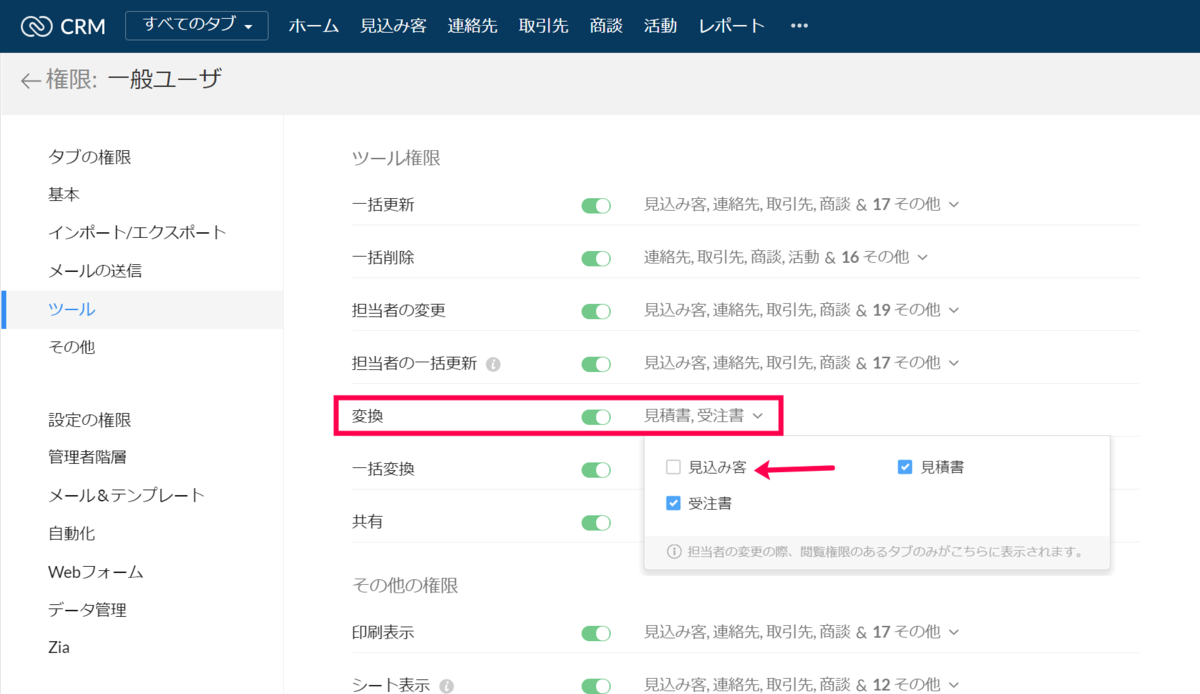Viewport: 1200px width, 694px height.
Task: Toggle the 一括変換 switch
Action: click(x=596, y=469)
